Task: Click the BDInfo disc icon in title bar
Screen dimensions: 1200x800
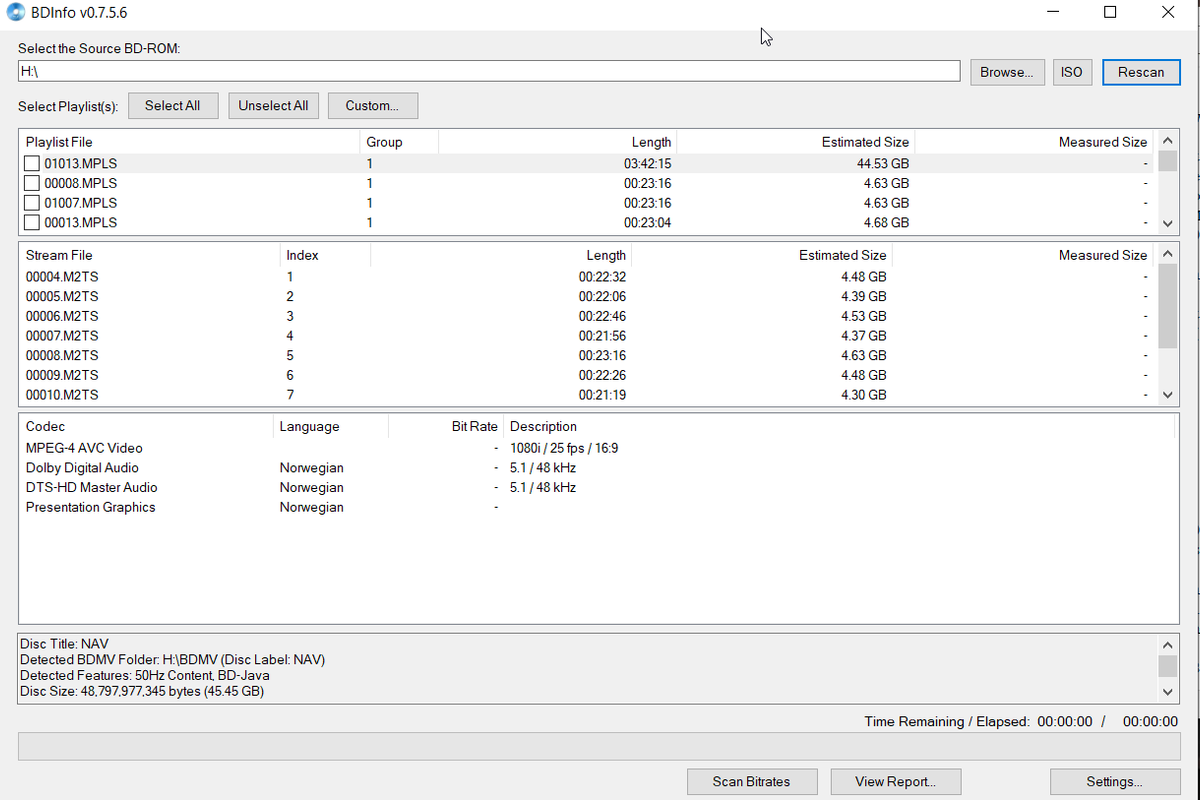Action: tap(13, 13)
